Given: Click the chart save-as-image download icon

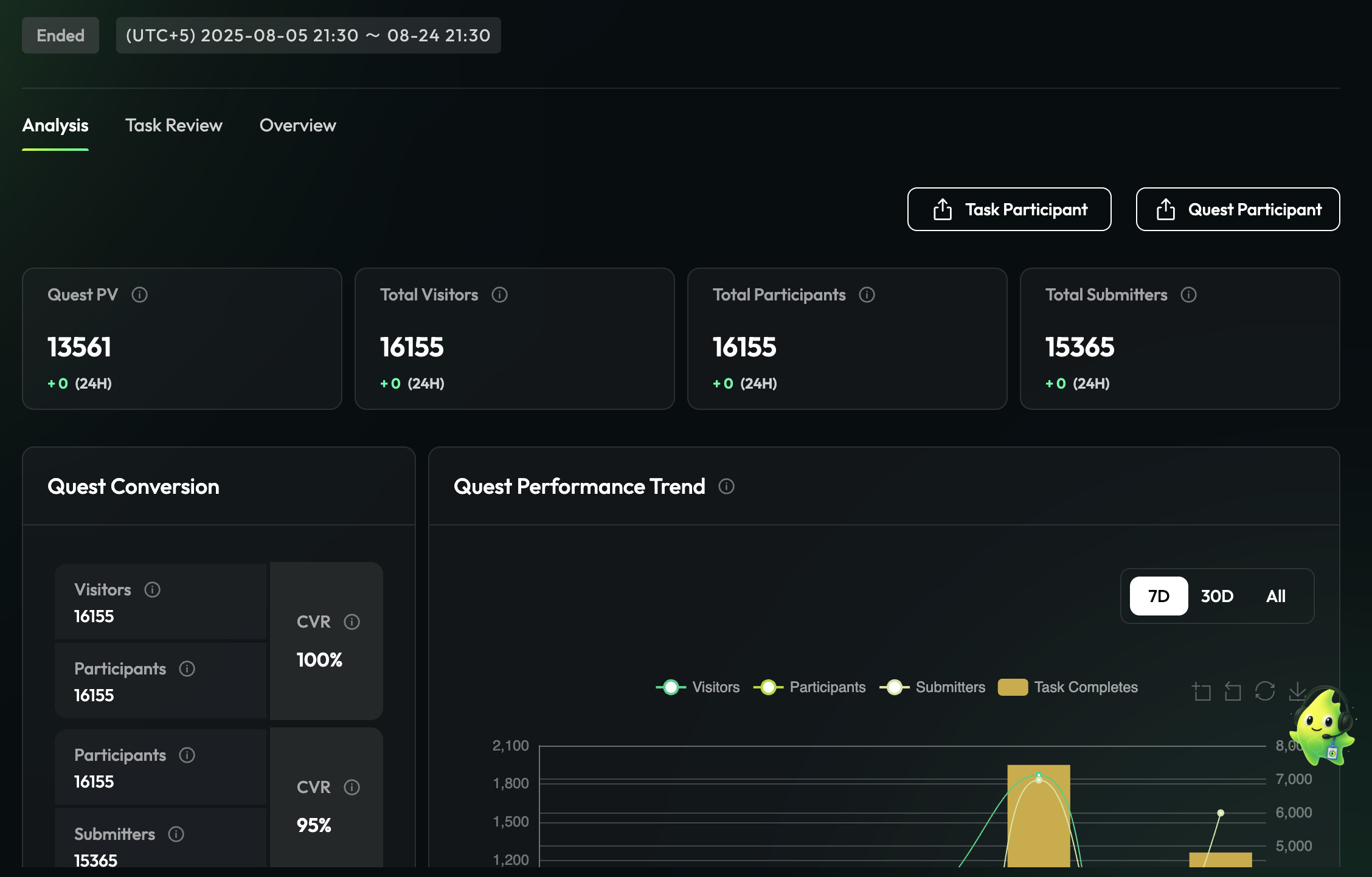Looking at the screenshot, I should pyautogui.click(x=1296, y=690).
